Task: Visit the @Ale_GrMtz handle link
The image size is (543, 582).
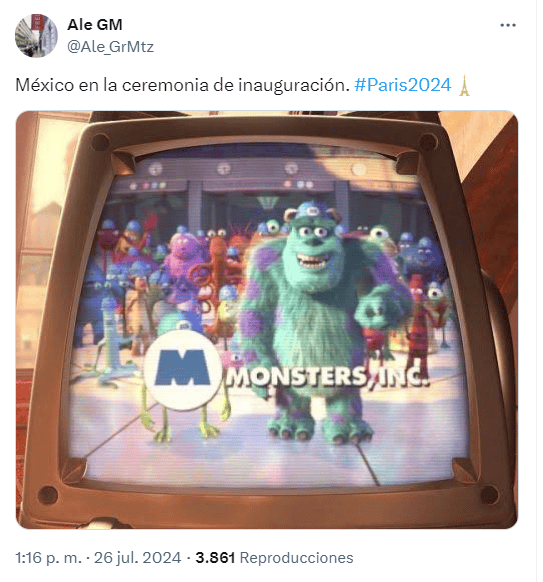Action: (x=110, y=47)
